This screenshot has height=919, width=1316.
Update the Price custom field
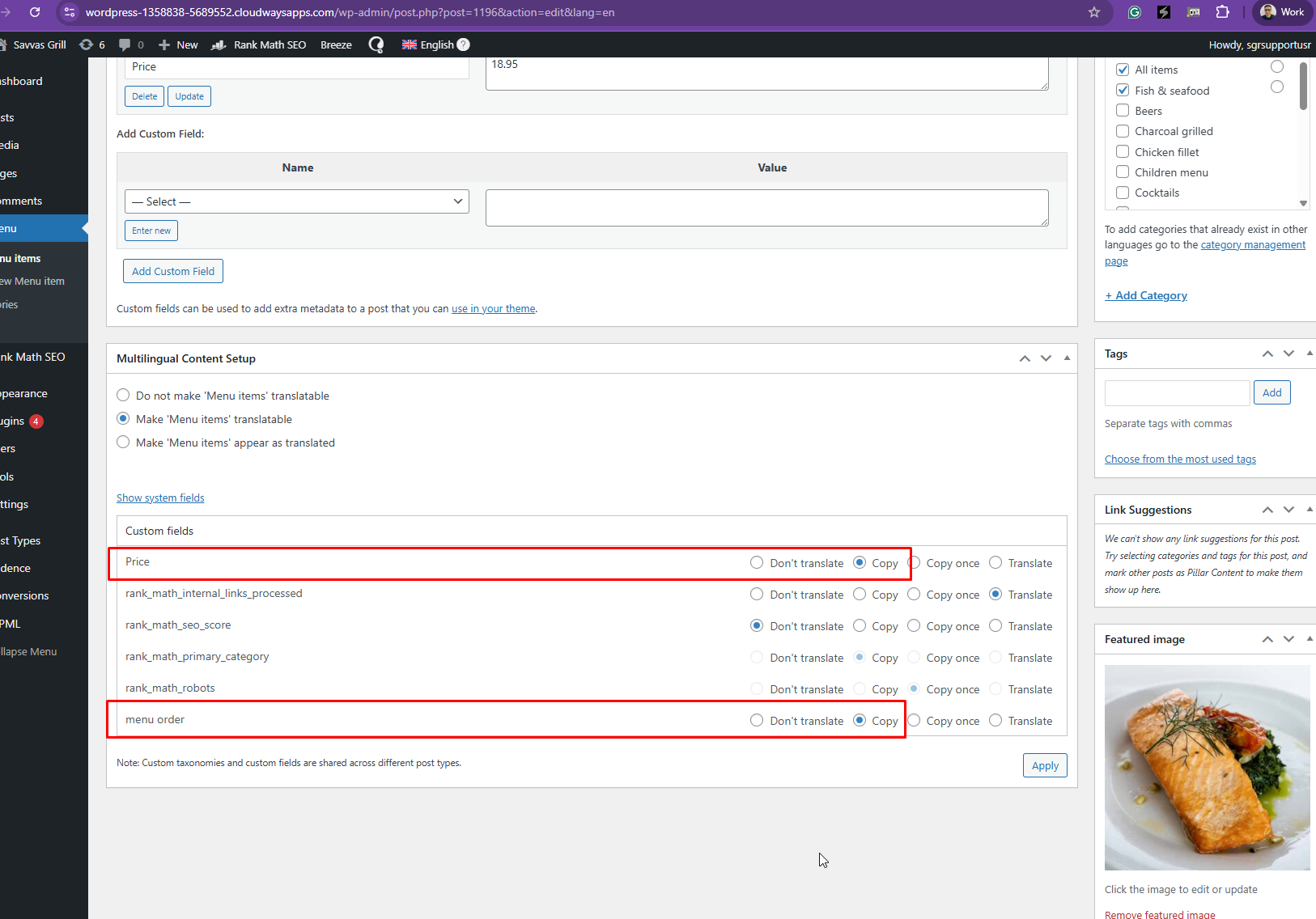click(x=189, y=96)
